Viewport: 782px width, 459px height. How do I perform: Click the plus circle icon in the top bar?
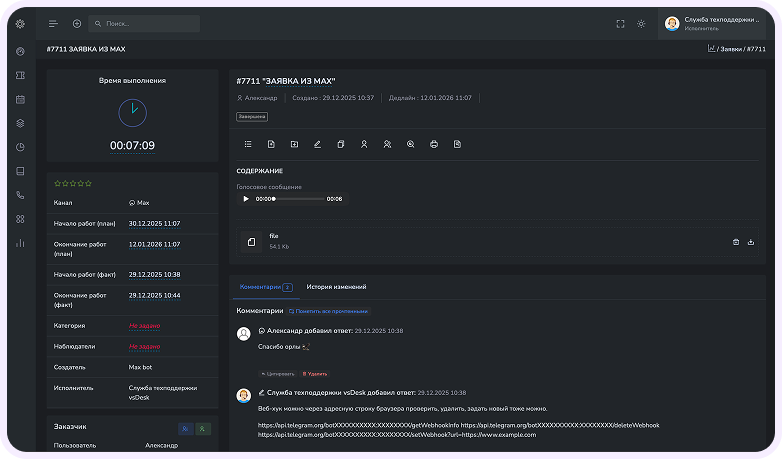pyautogui.click(x=77, y=23)
